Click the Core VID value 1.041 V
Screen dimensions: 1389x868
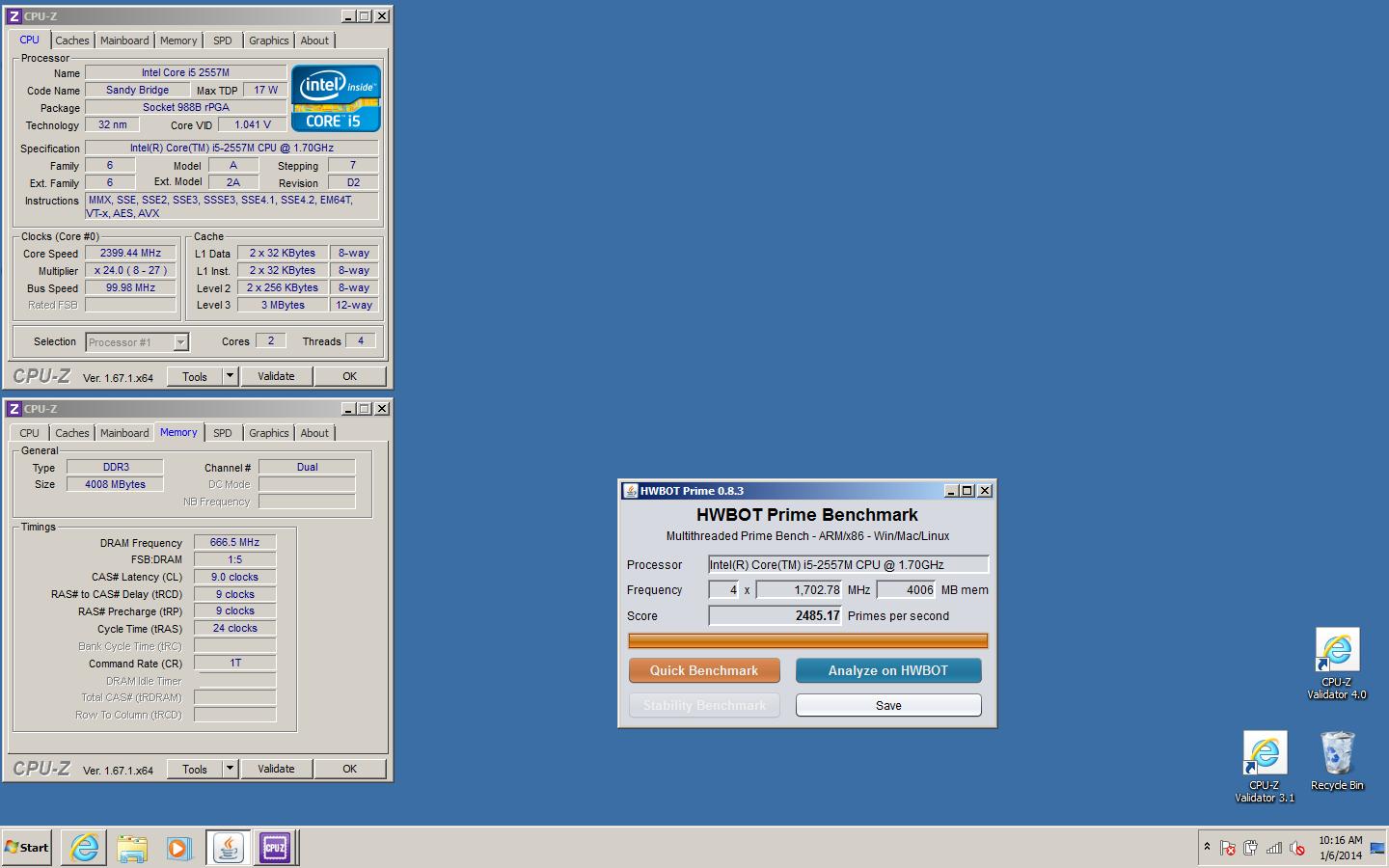point(253,124)
